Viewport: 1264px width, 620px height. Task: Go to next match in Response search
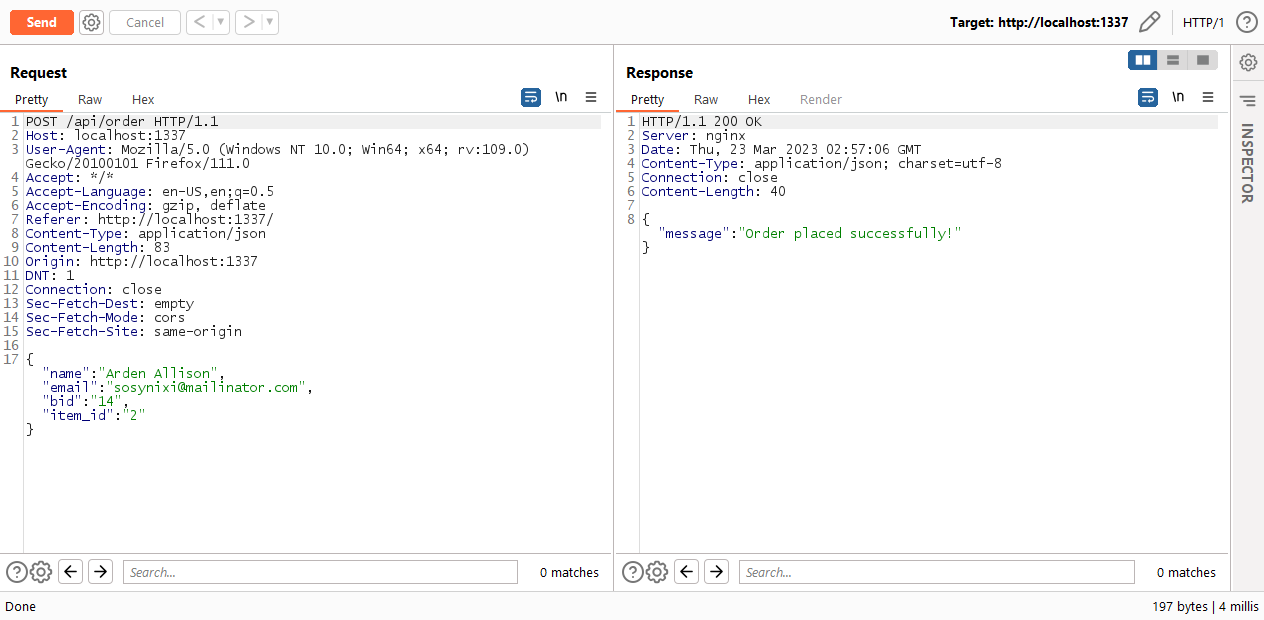point(716,572)
